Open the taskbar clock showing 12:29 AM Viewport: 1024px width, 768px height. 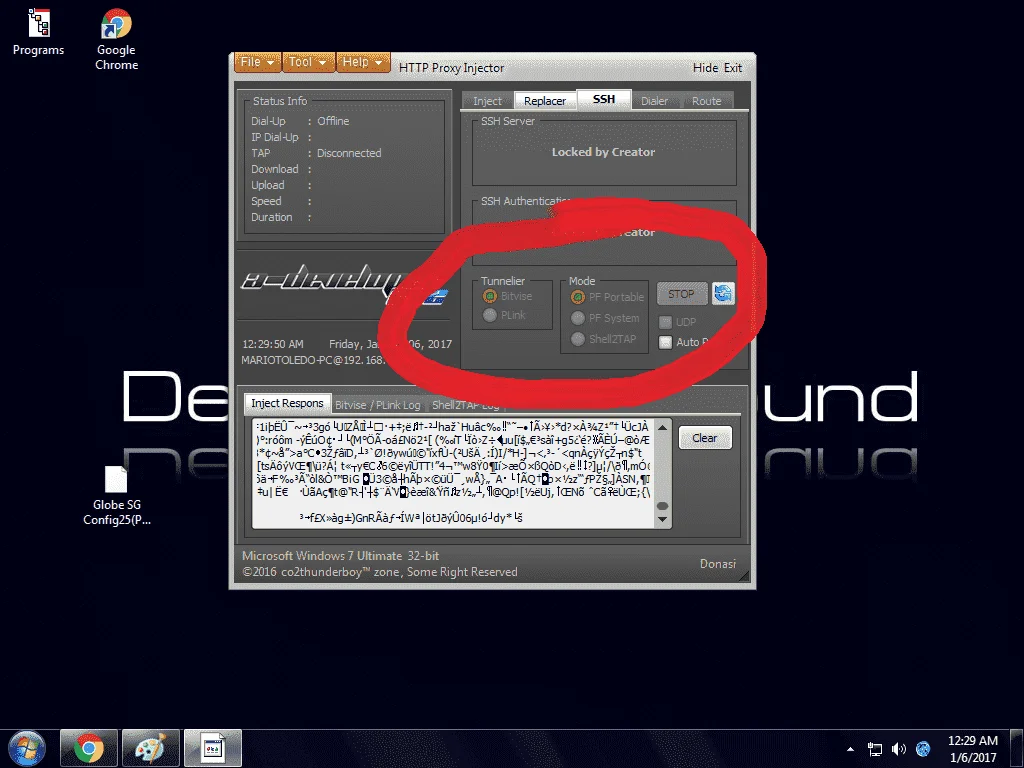(973, 749)
